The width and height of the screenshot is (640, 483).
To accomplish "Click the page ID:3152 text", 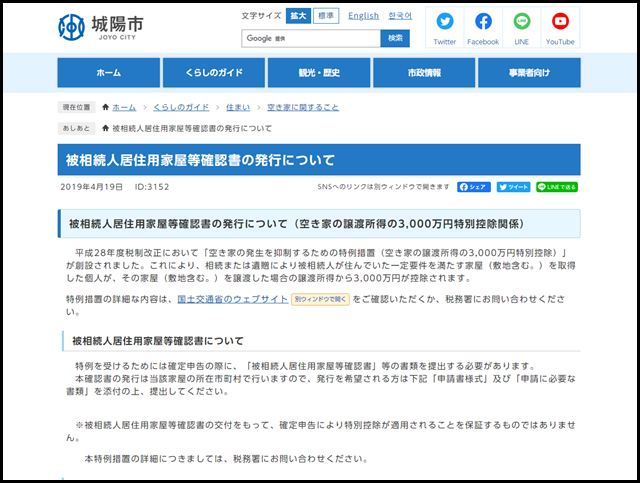I will coord(152,187).
